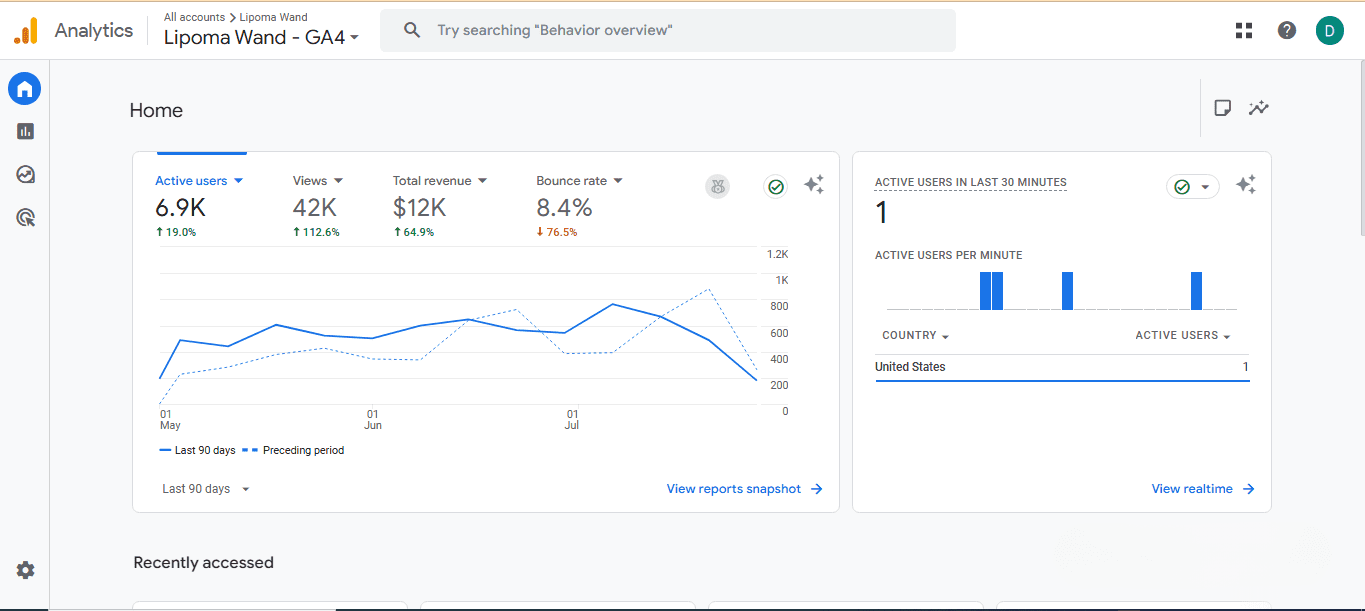Screen dimensions: 1365x611
Task: Click the user account avatar D
Action: pos(1330,30)
